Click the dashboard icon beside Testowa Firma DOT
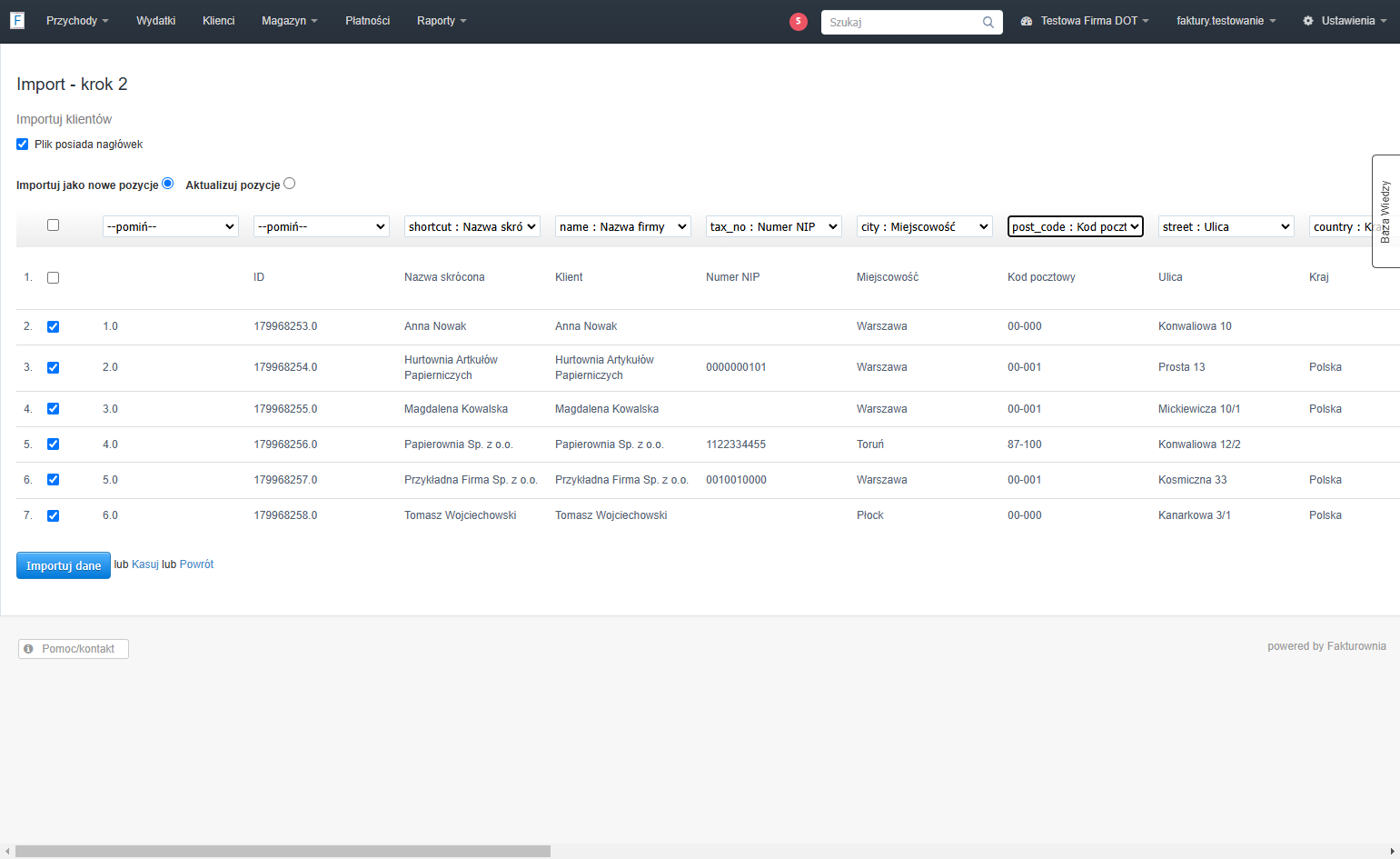The image size is (1400, 859). pos(1027,21)
